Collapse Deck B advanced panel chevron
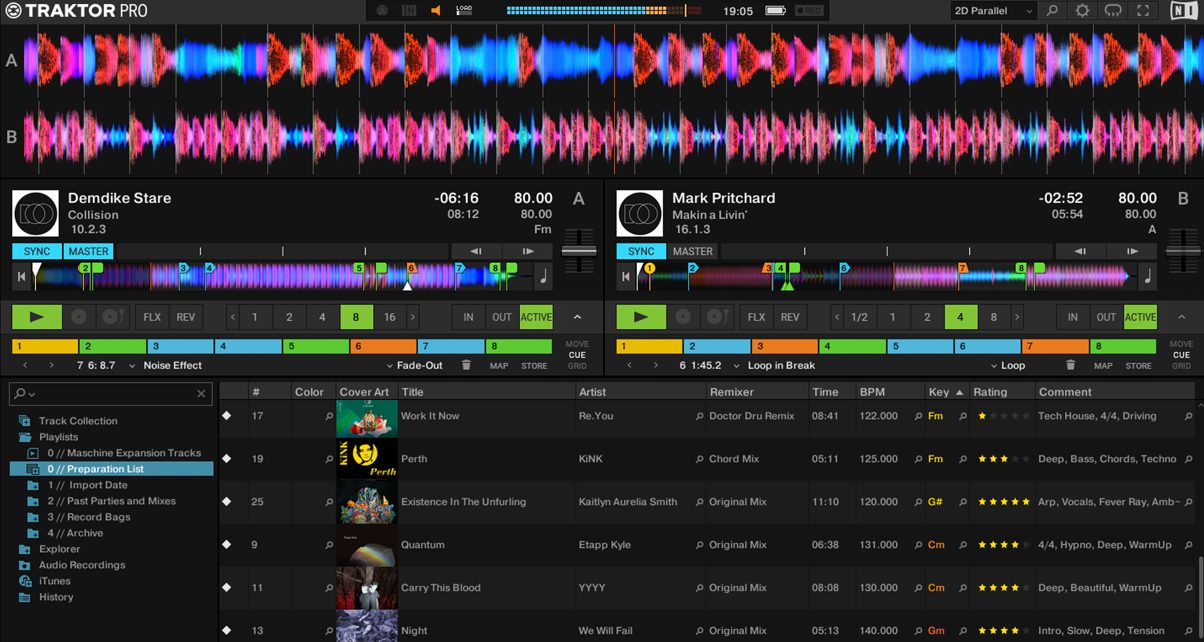Screen dimensions: 1204x642 (x=1181, y=317)
